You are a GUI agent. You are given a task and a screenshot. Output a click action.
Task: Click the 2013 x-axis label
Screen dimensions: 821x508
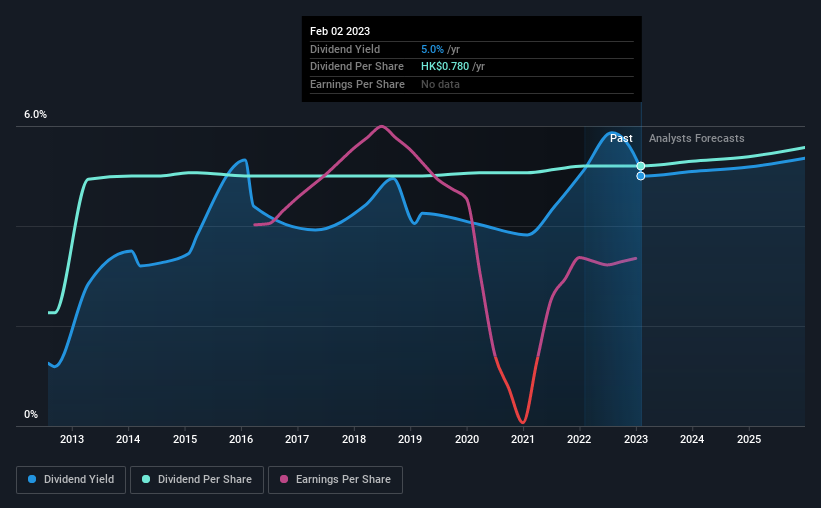click(72, 439)
